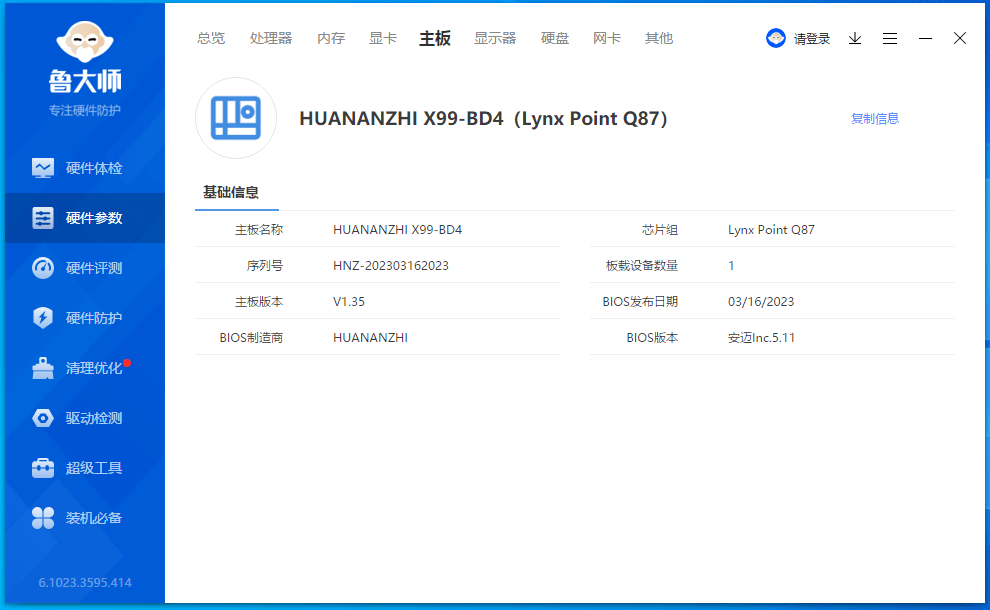
Task: Click BIOS date 03/16/2023
Action: tap(761, 302)
